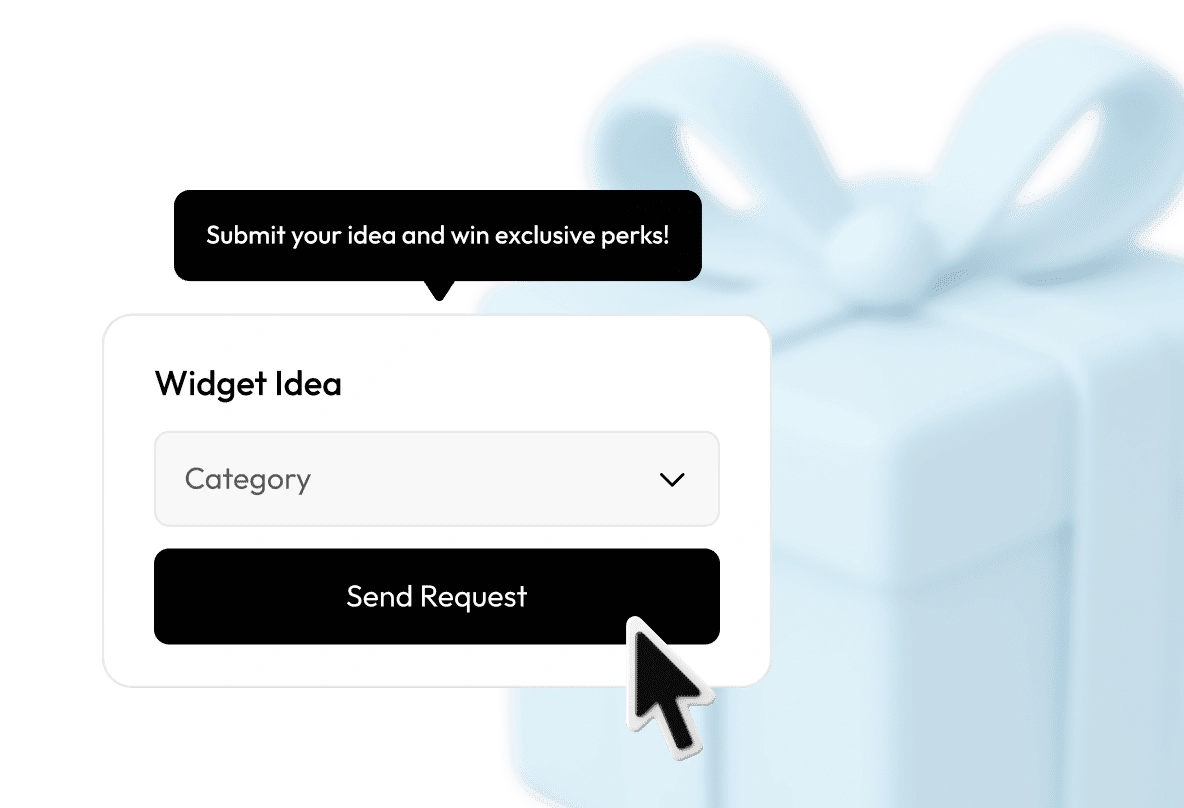Select the Widget Idea heading
Viewport: 1184px width, 808px height.
coord(248,384)
